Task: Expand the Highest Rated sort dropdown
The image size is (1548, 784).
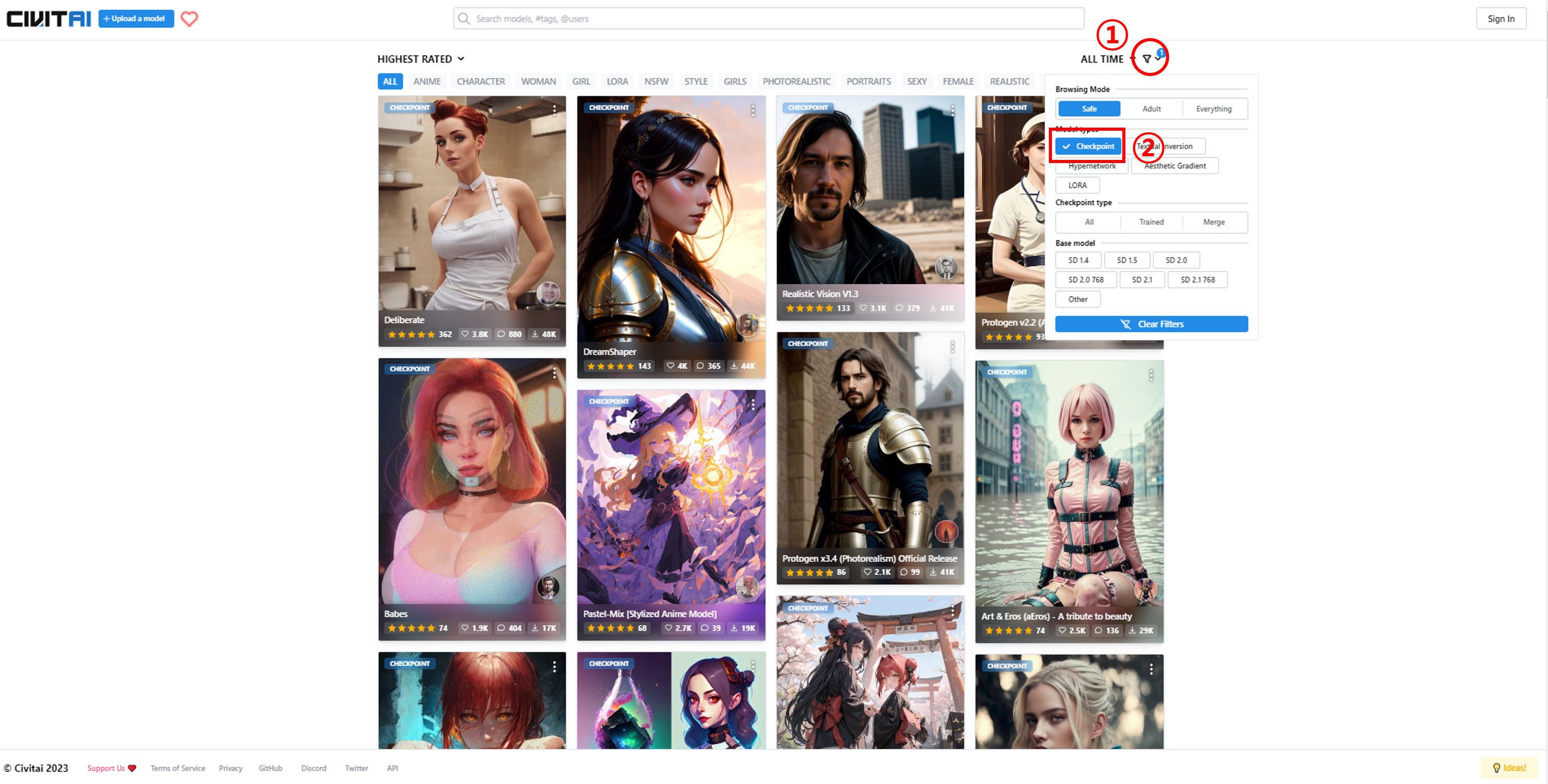Action: click(420, 59)
